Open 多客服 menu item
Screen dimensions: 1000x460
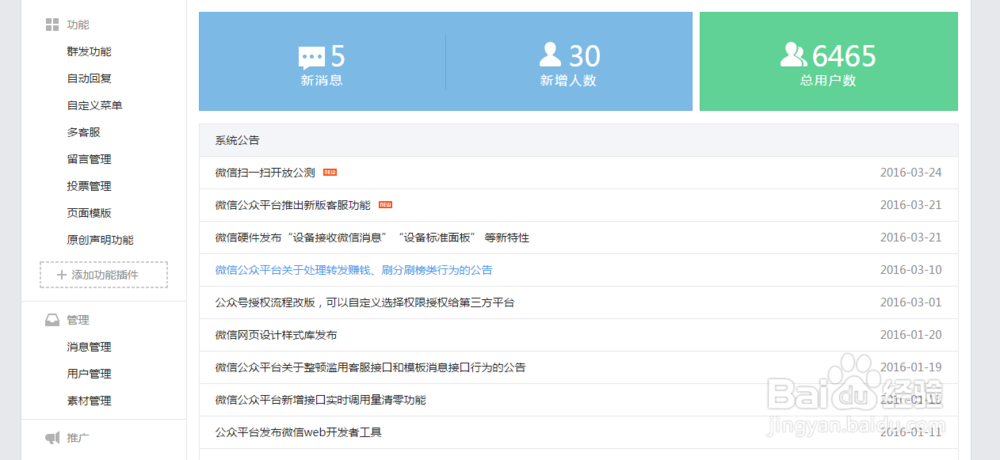click(x=84, y=132)
